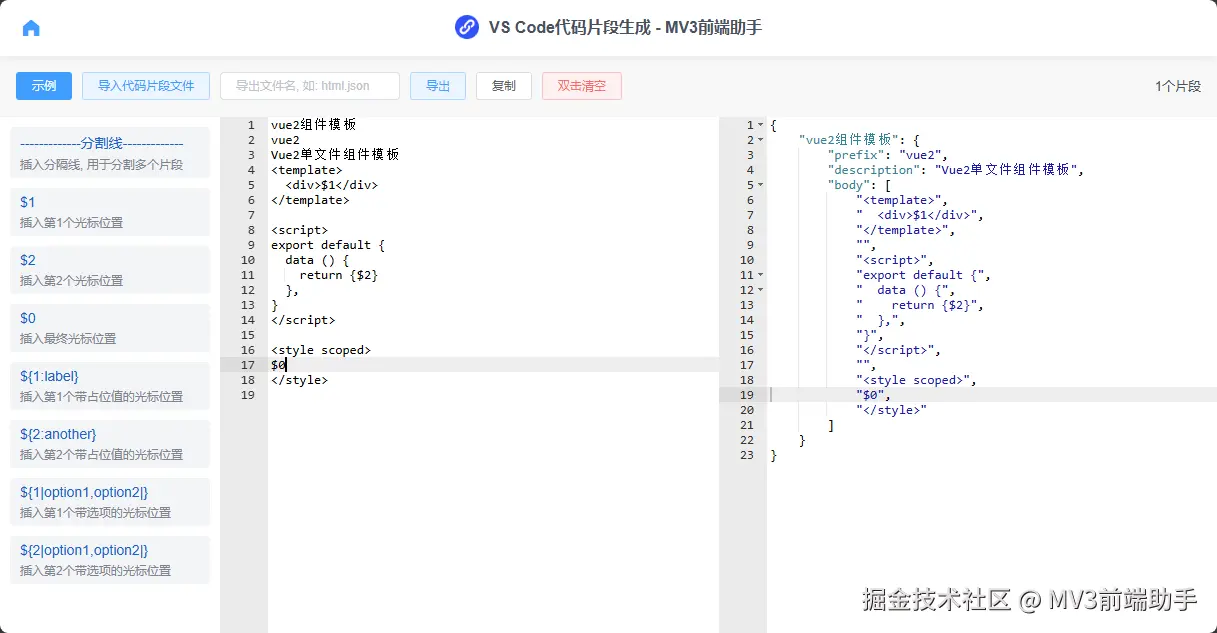Click the blue link logo in title
This screenshot has height=633, width=1217.
click(467, 27)
